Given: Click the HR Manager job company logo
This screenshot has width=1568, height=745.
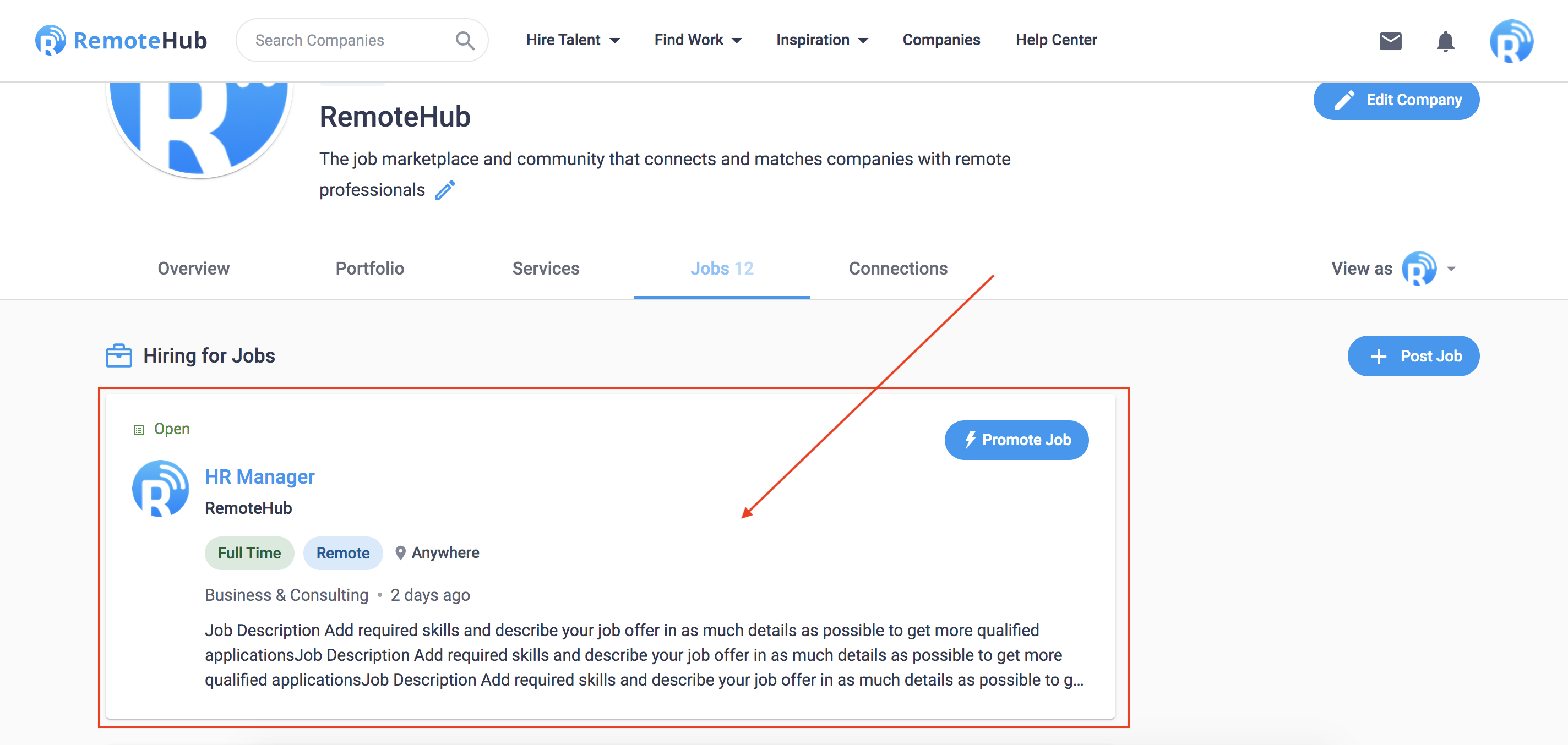Looking at the screenshot, I should pyautogui.click(x=161, y=489).
